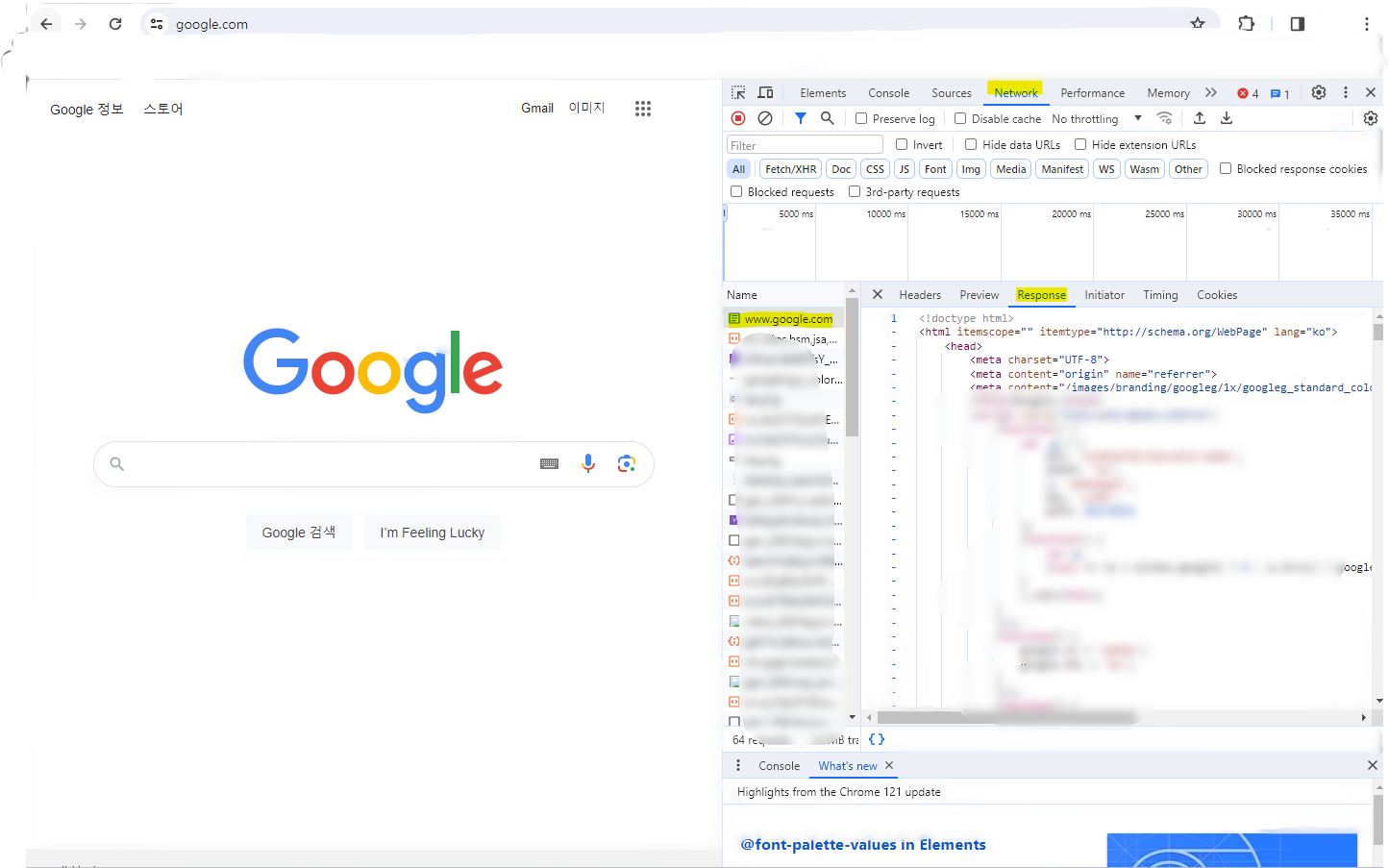The image size is (1389, 868).
Task: Stop recording the network log
Action: click(x=738, y=118)
